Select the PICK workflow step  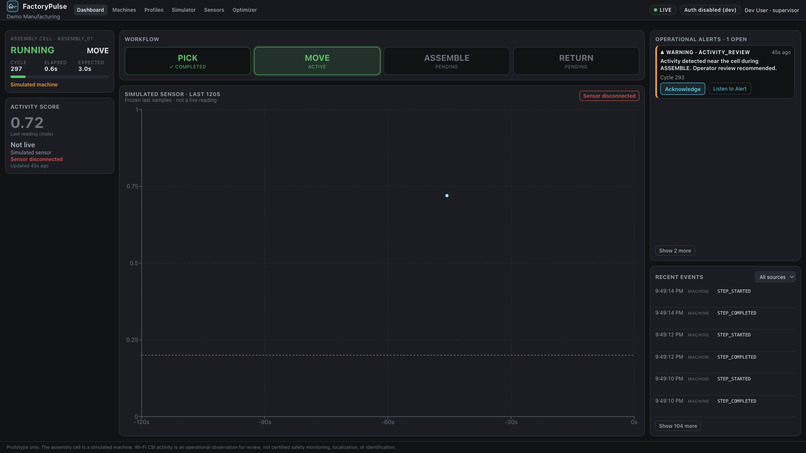click(x=188, y=61)
